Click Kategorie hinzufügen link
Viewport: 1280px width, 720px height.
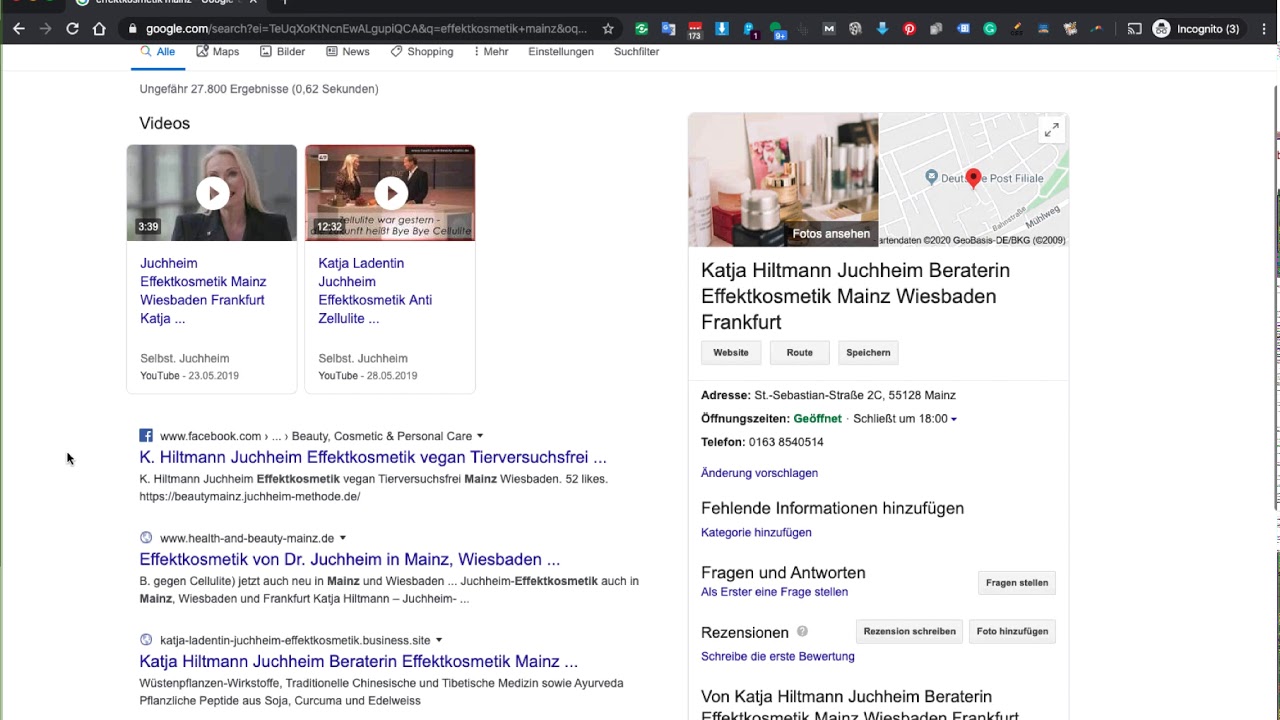[x=756, y=533]
